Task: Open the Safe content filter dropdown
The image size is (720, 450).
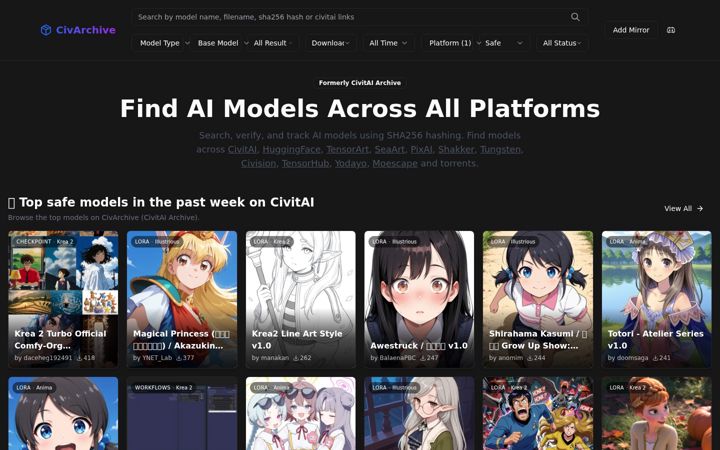Action: 504,43
